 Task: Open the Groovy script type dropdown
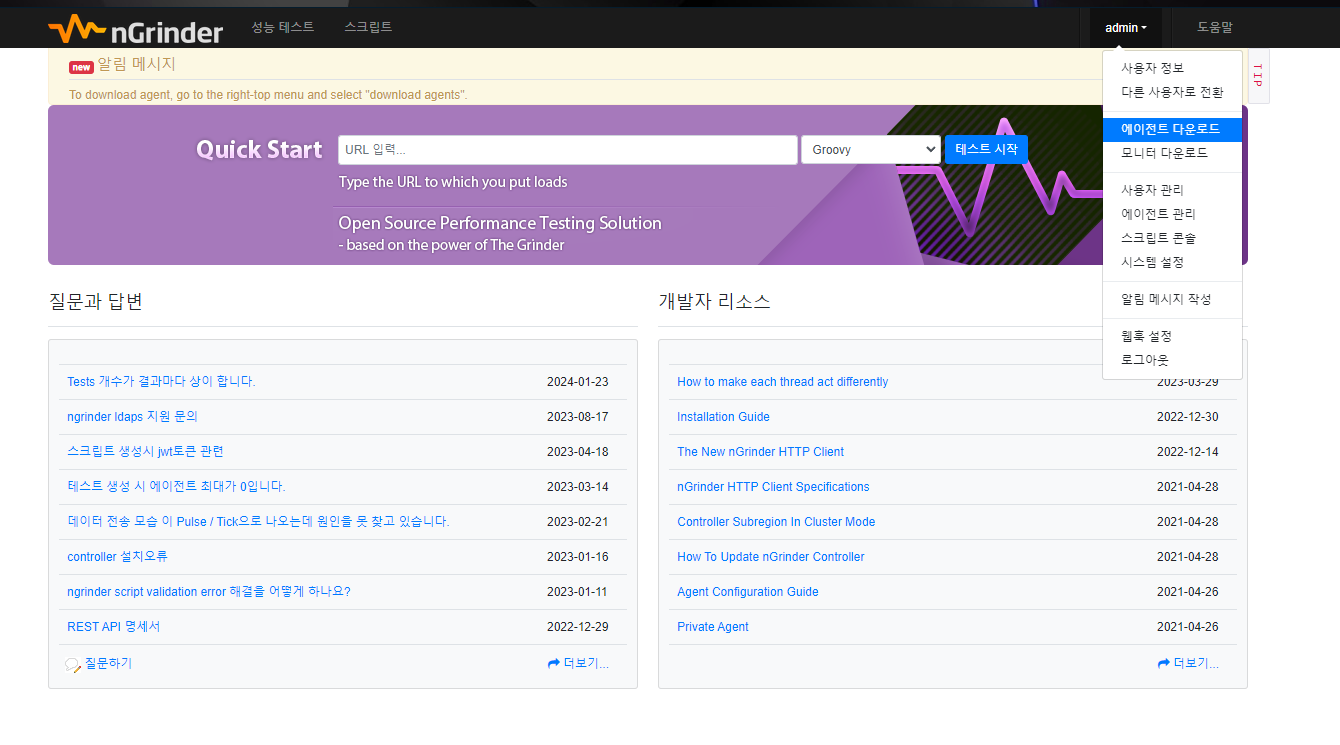click(871, 150)
